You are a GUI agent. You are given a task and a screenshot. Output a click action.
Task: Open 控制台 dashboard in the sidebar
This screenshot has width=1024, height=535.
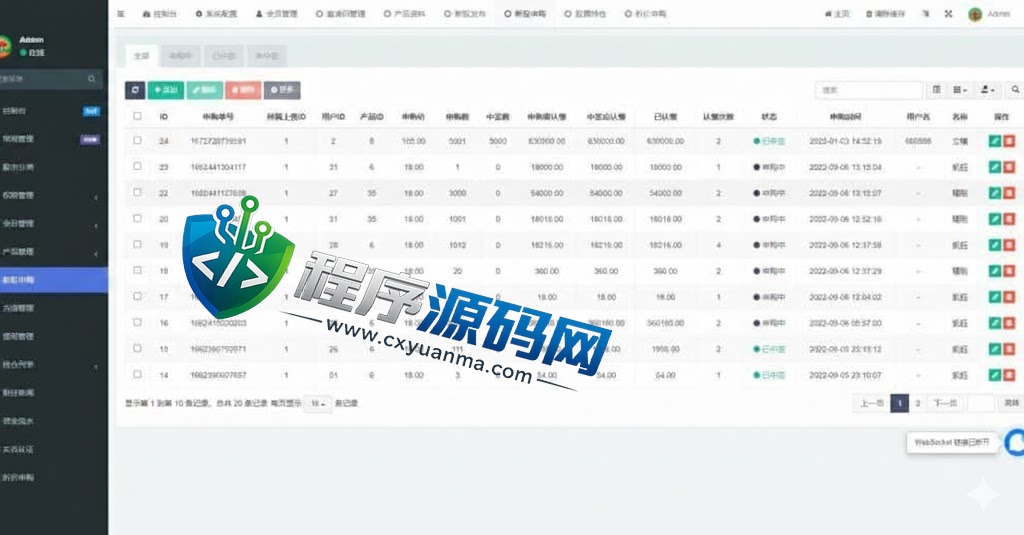pyautogui.click(x=54, y=111)
